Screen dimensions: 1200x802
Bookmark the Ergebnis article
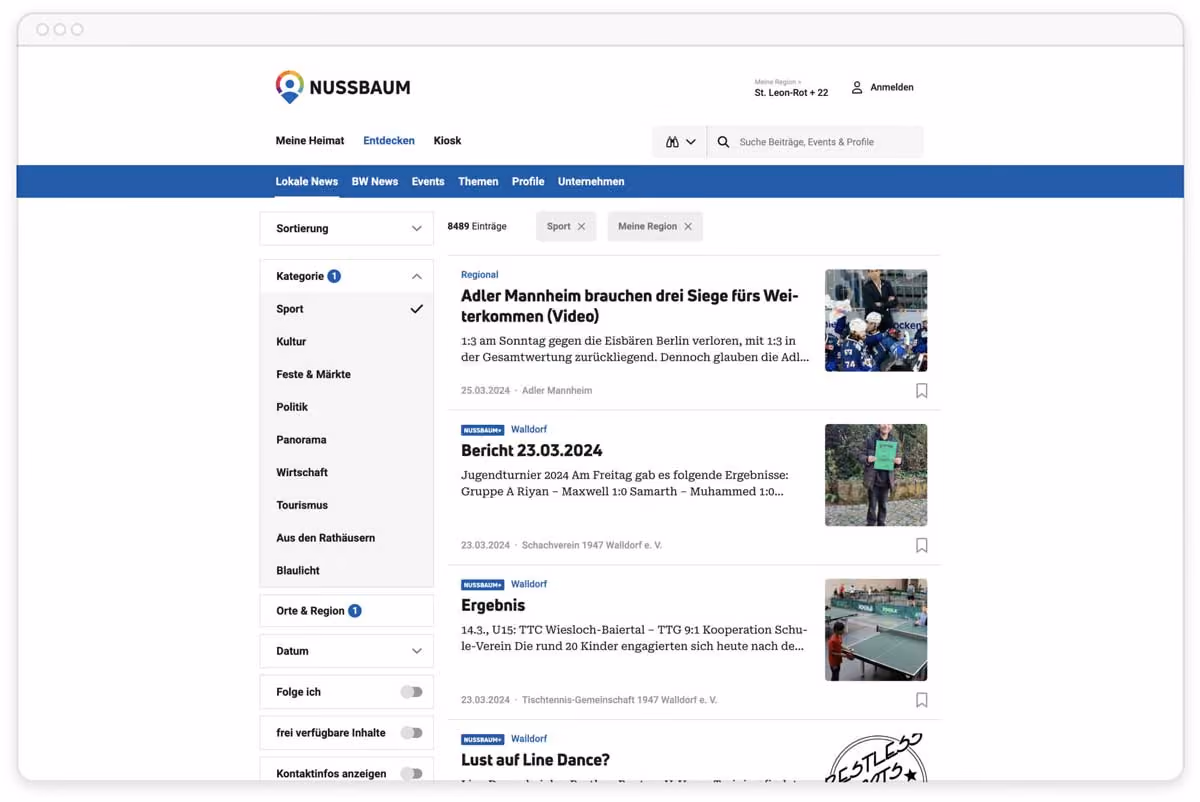click(x=922, y=701)
